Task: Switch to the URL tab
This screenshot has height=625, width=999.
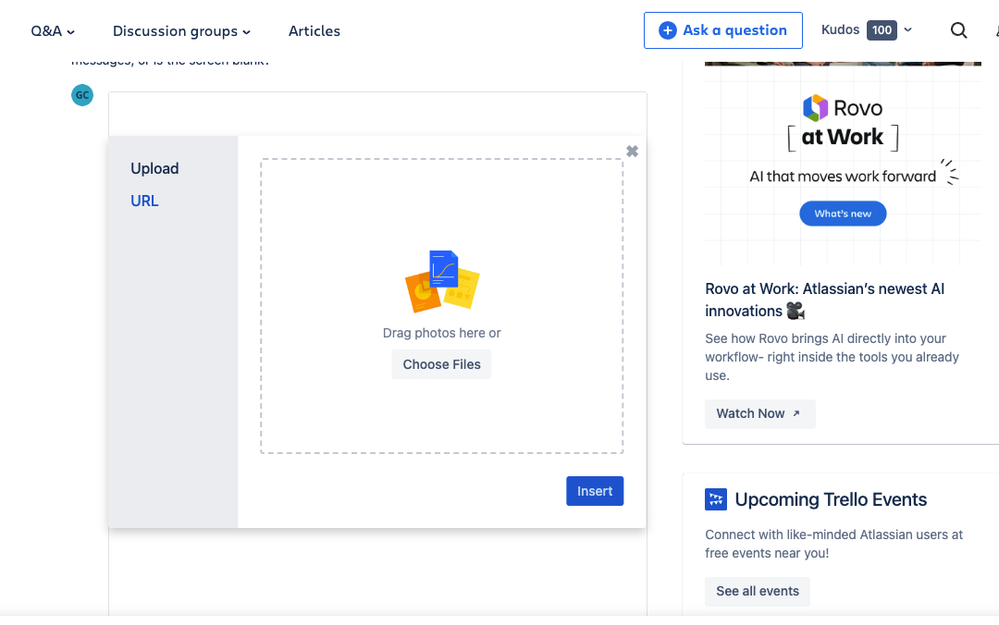Action: tap(145, 201)
